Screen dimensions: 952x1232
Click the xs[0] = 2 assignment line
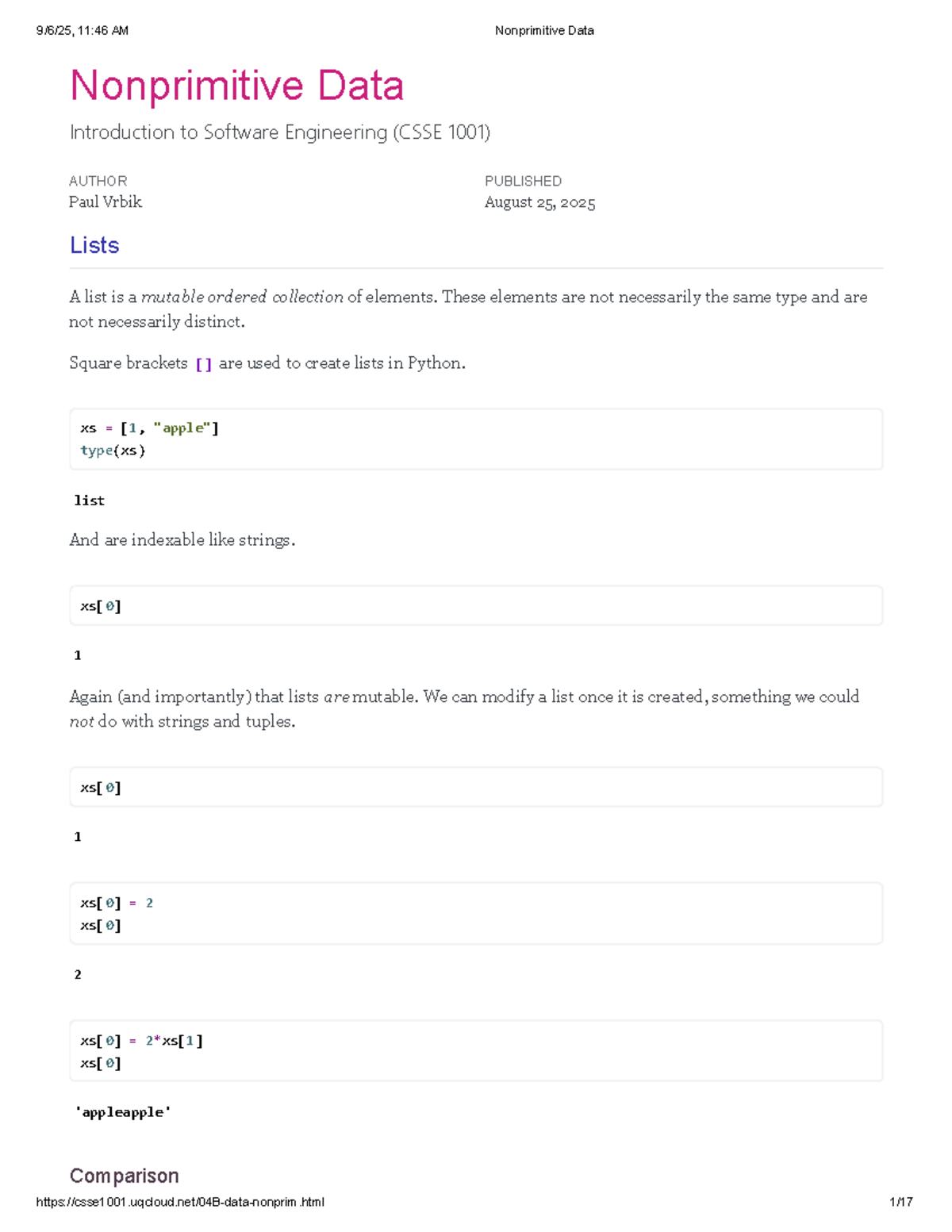coord(117,903)
